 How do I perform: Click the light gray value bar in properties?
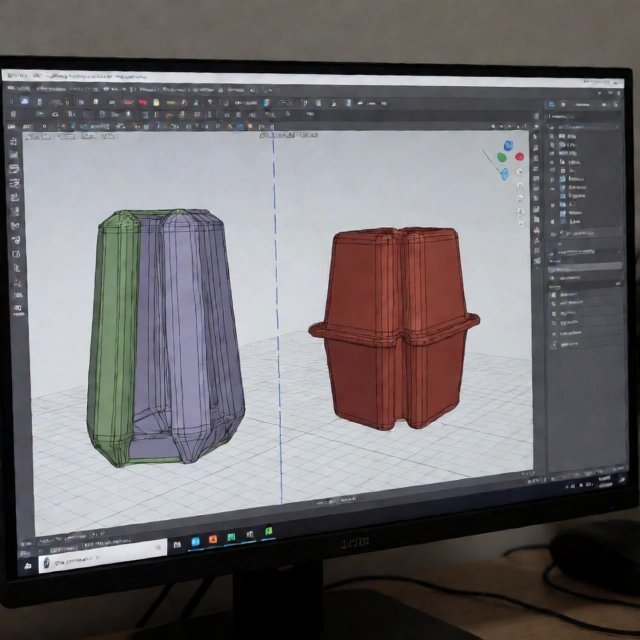(x=584, y=267)
